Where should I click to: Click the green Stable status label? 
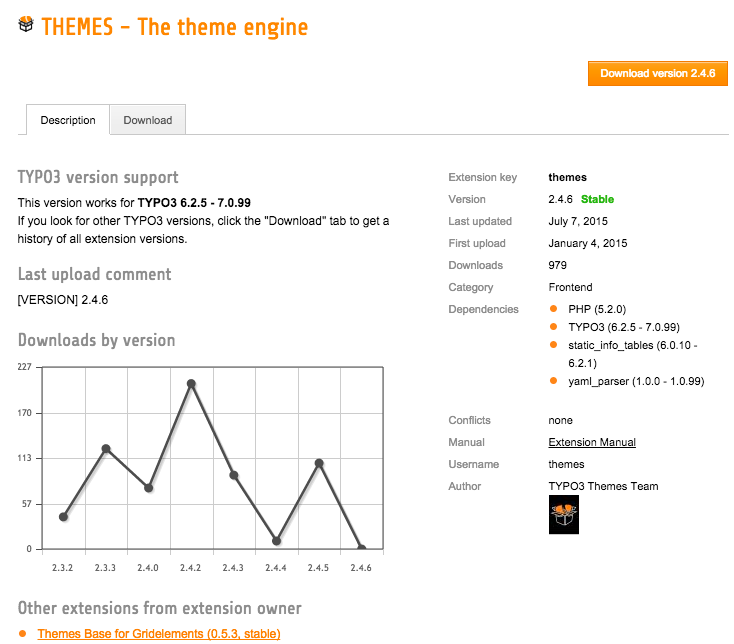[x=597, y=199]
